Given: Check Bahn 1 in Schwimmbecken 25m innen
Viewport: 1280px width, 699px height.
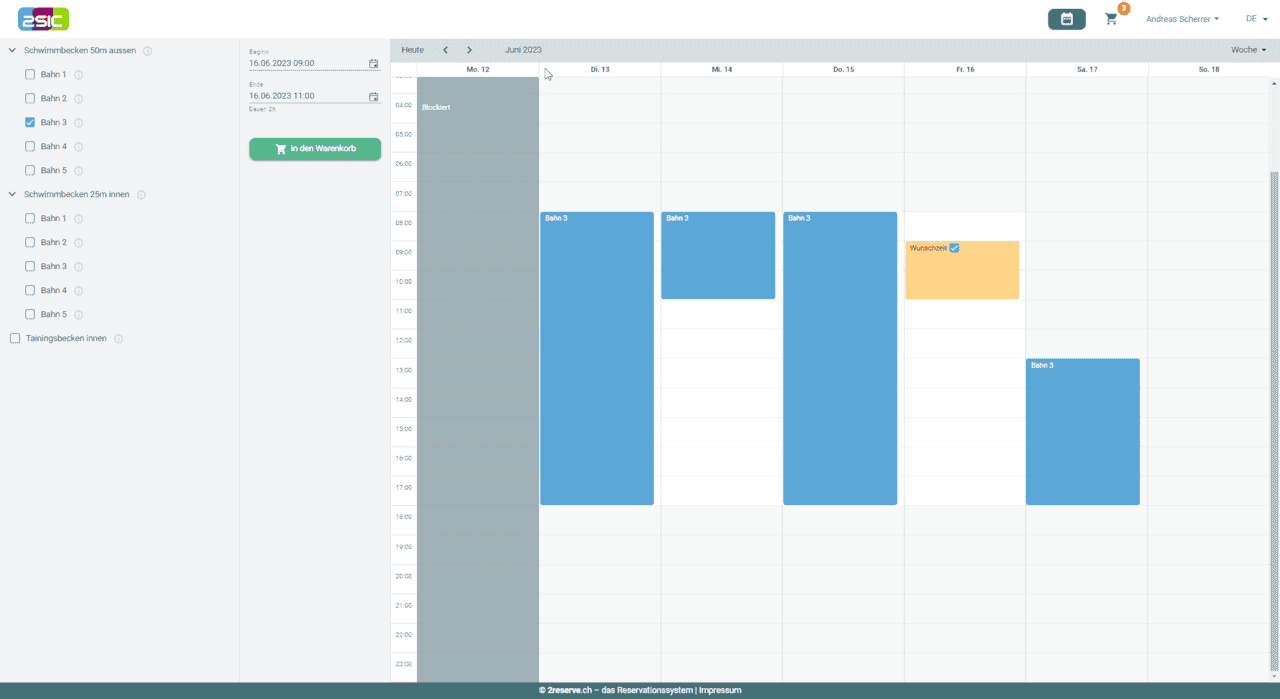Looking at the screenshot, I should click(x=30, y=218).
